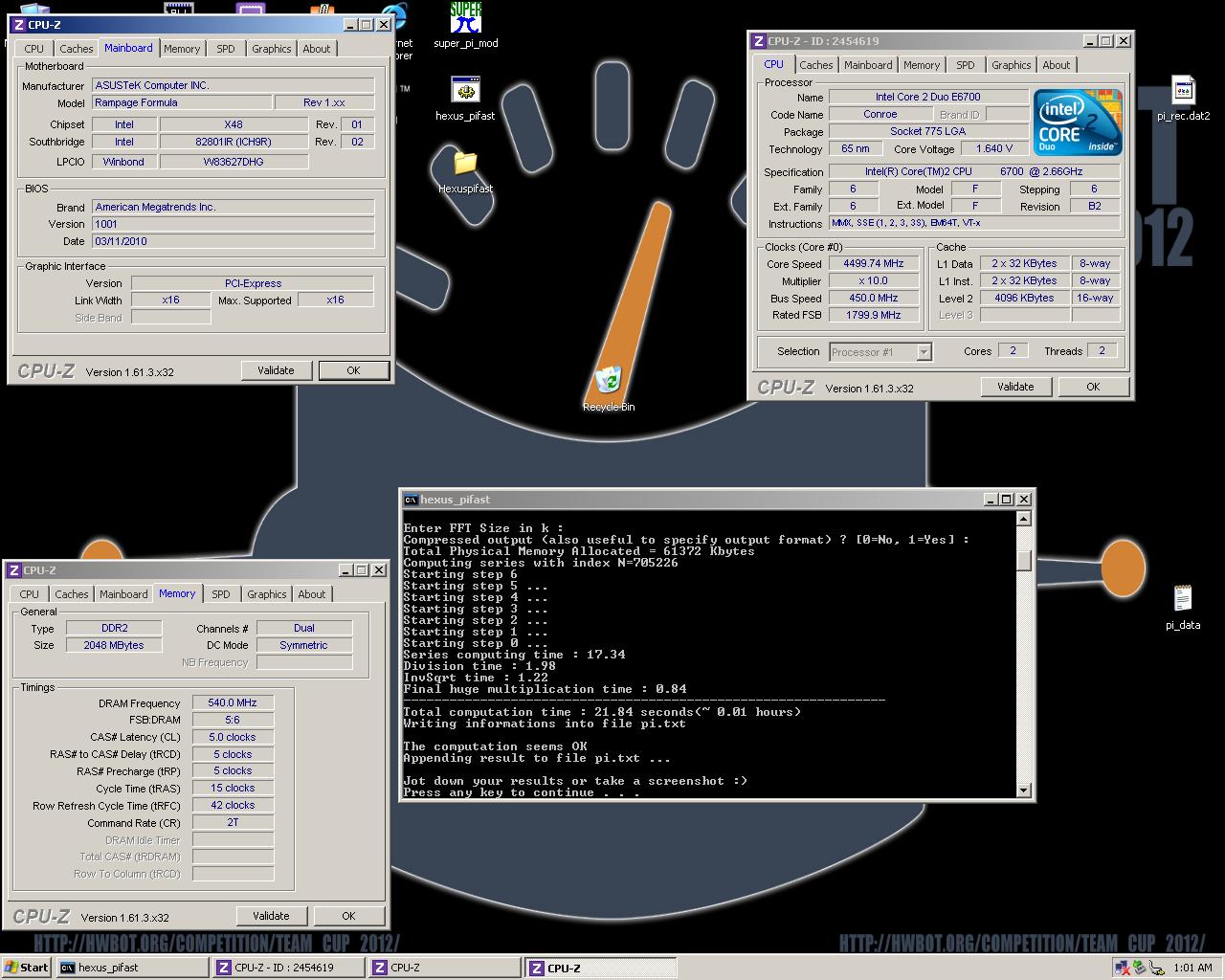Open Graphics tab in CPU-Z ID 2454619 window
Viewport: 1225px width, 980px height.
pos(1012,65)
